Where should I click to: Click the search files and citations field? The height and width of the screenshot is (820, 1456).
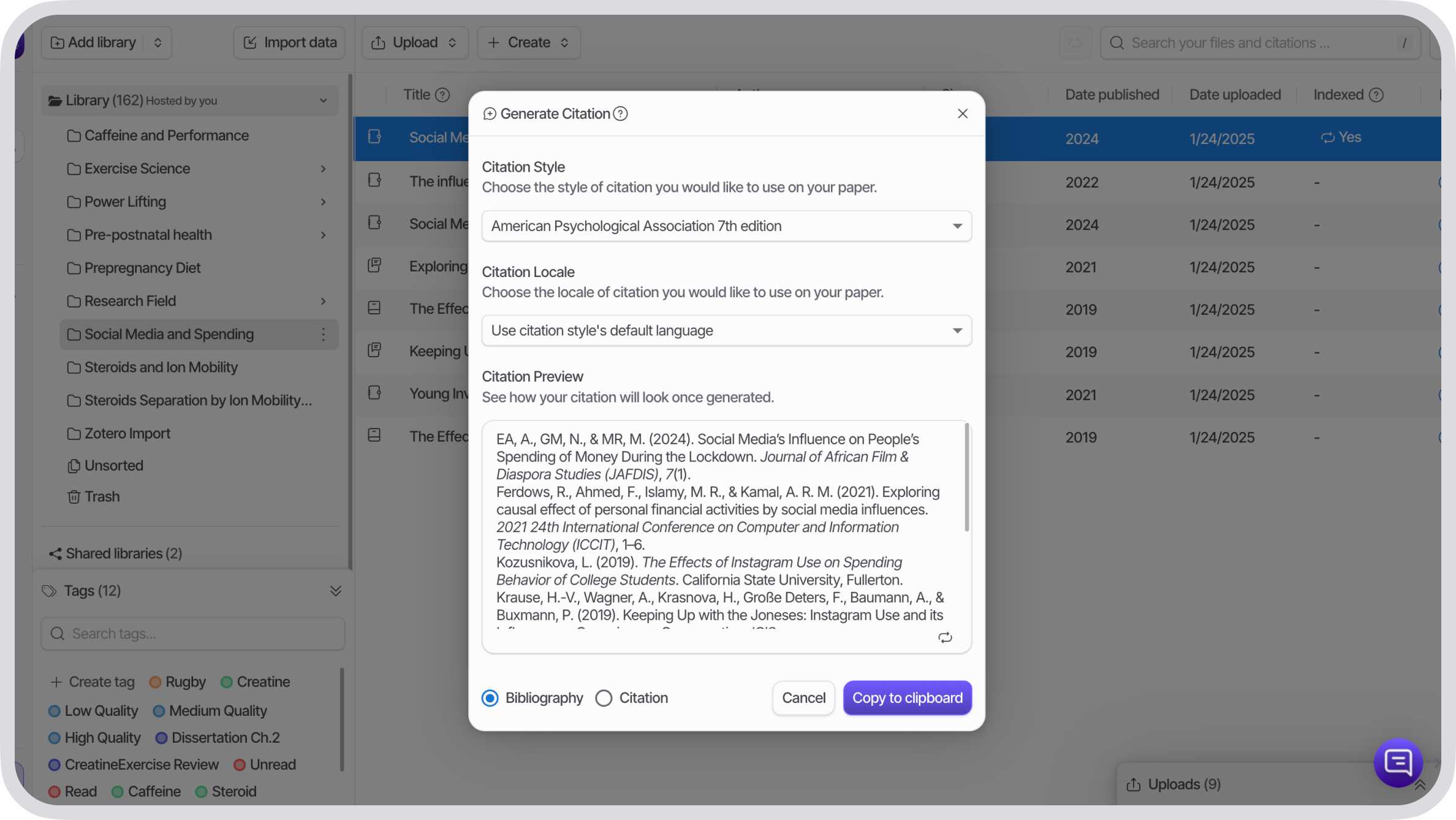(1256, 42)
